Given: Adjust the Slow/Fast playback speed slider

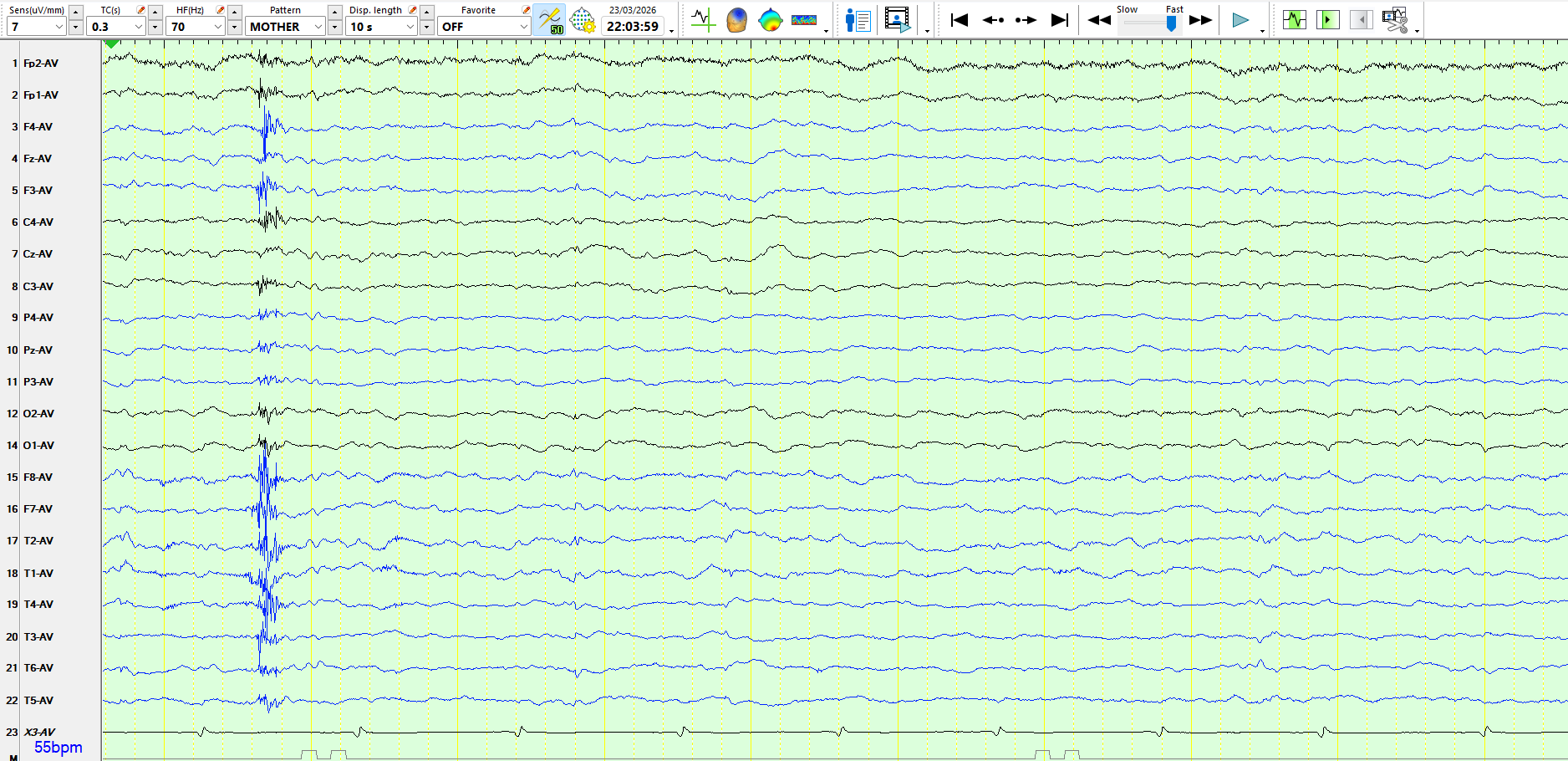Looking at the screenshot, I should click(x=1171, y=24).
